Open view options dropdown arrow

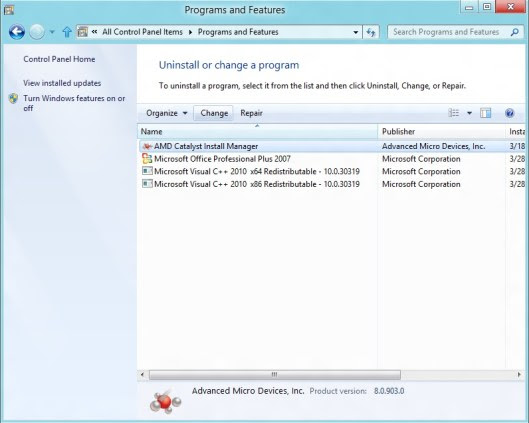(469, 113)
